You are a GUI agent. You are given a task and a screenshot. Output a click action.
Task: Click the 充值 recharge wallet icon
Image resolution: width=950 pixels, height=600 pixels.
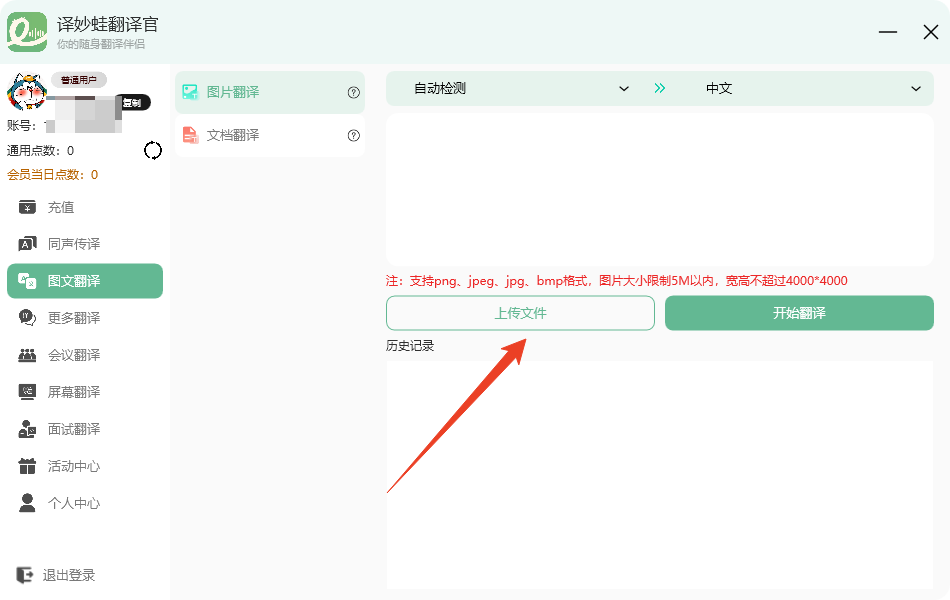(x=28, y=207)
